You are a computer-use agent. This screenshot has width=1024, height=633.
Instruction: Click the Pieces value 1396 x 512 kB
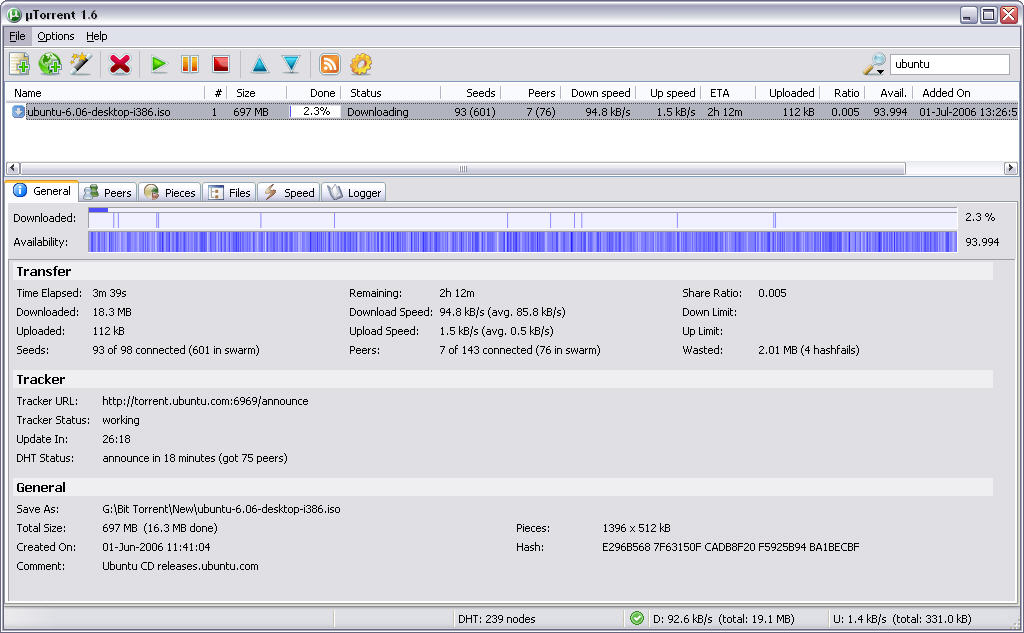[x=636, y=528]
